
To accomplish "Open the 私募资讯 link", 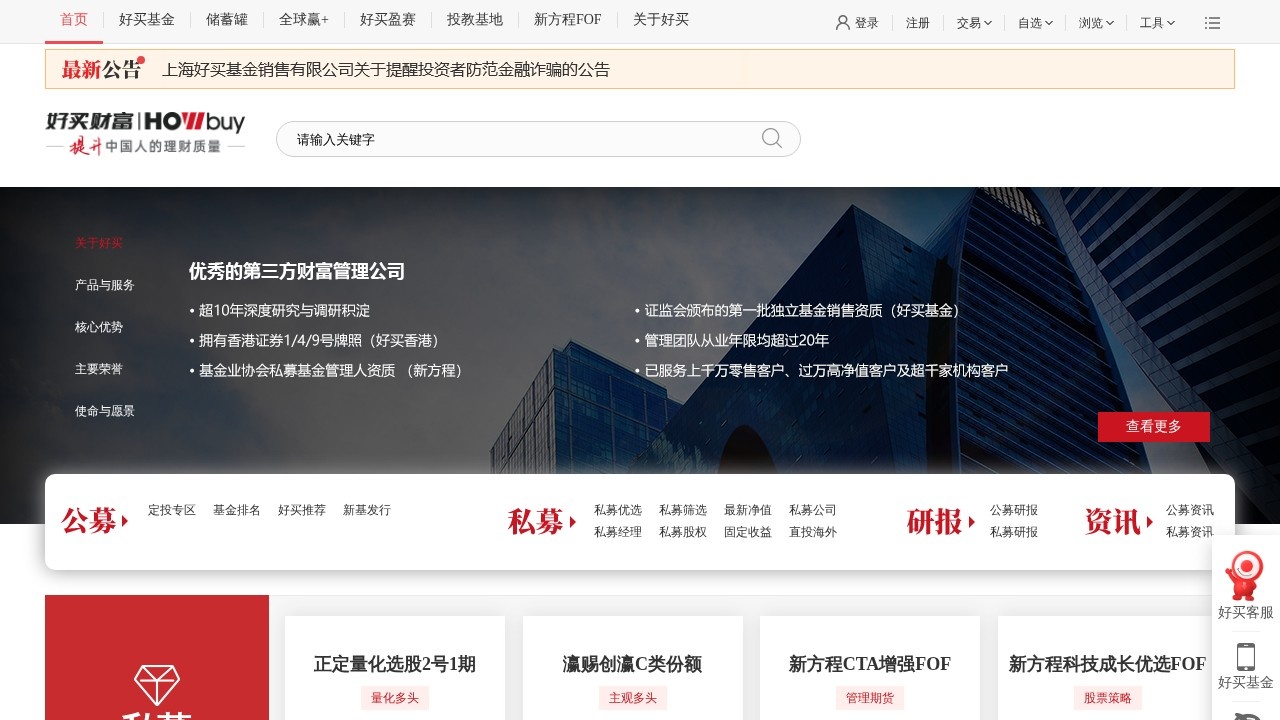I will (x=1190, y=532).
